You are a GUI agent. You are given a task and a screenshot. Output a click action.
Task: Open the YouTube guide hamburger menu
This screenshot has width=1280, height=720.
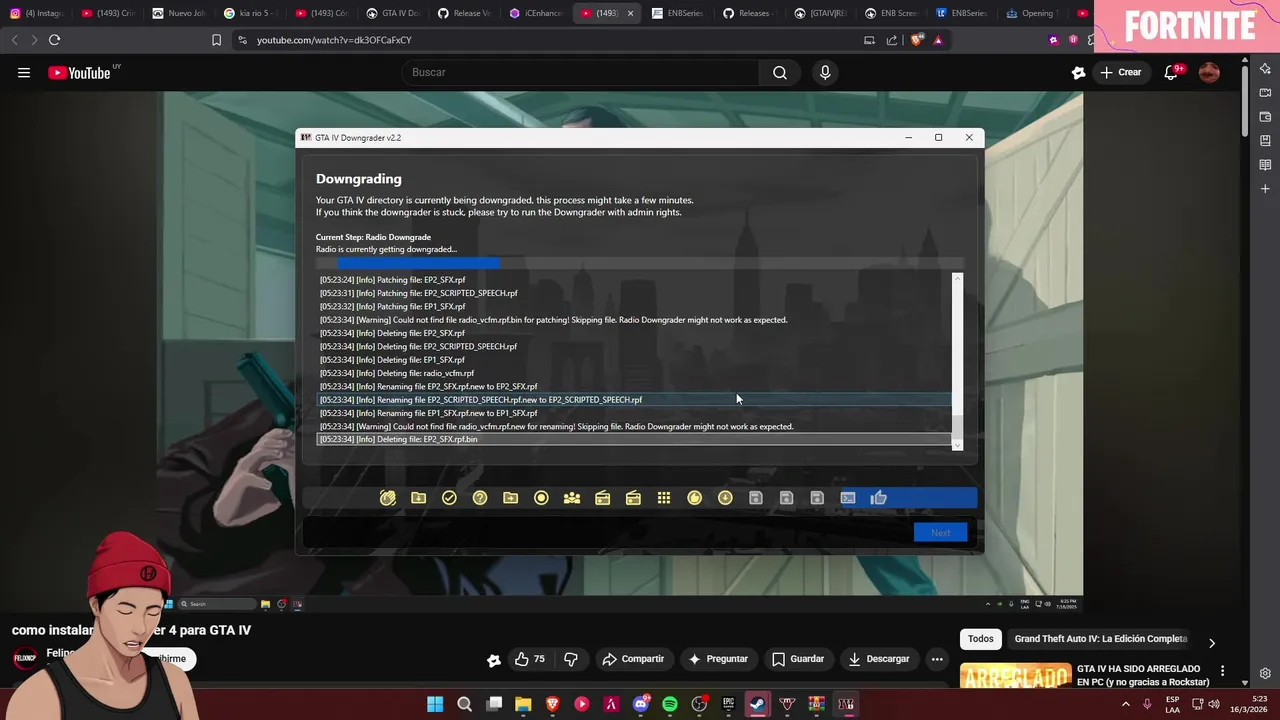click(24, 72)
